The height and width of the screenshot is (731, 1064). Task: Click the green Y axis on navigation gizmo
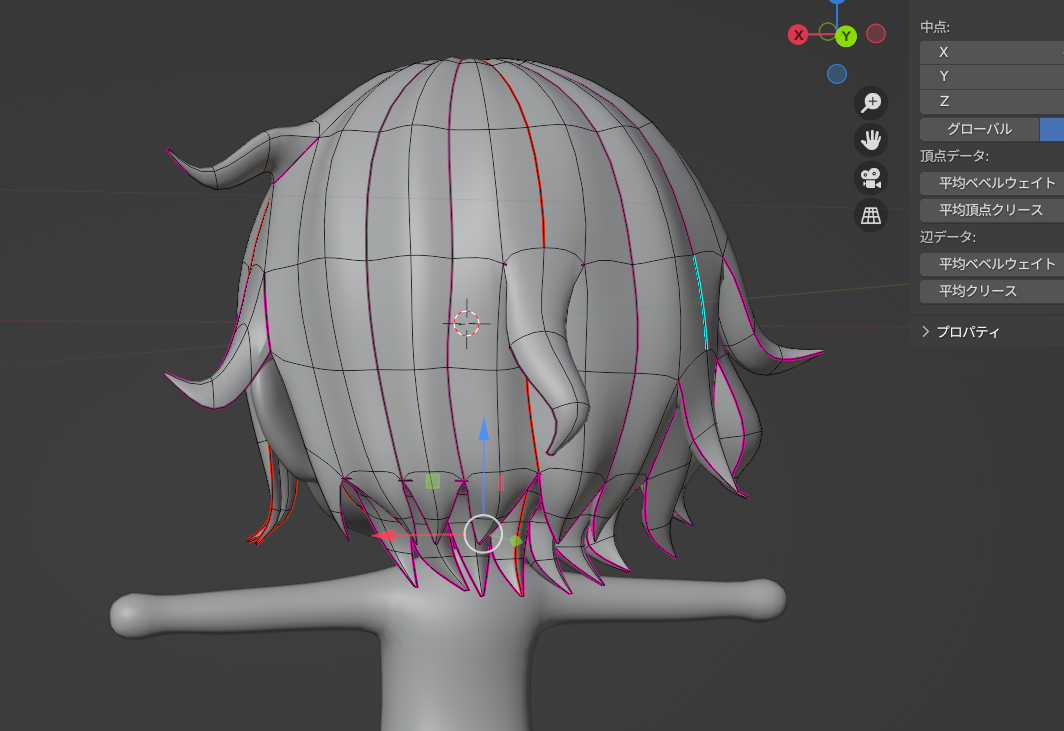point(846,36)
